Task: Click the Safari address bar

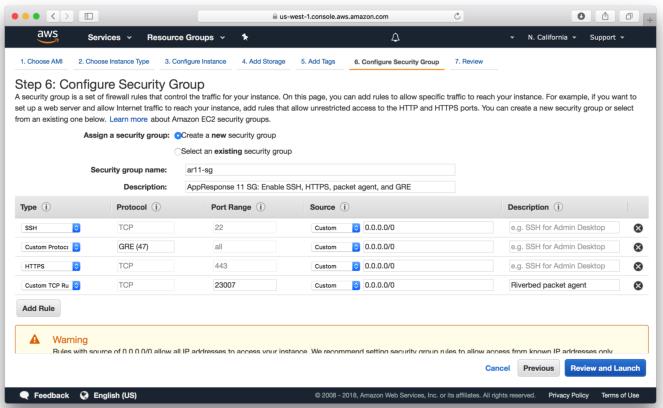Action: tap(330, 16)
